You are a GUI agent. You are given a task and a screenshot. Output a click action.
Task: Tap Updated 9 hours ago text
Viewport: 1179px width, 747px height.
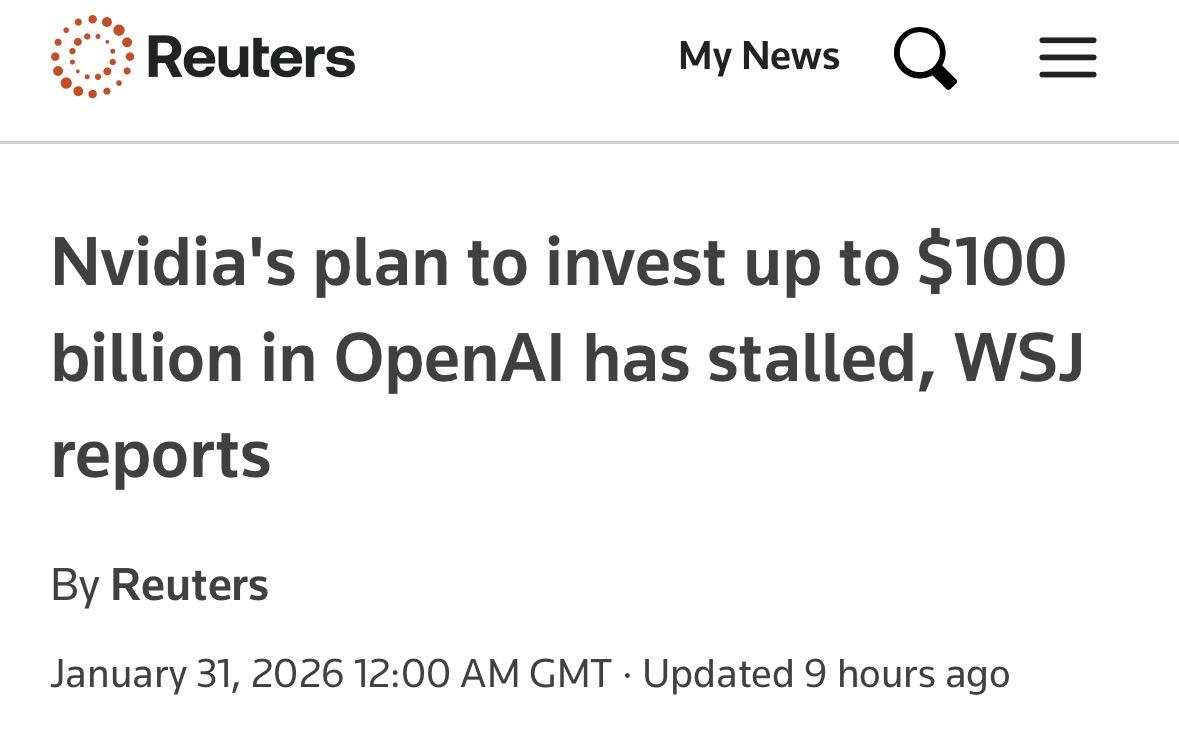pyautogui.click(x=828, y=673)
